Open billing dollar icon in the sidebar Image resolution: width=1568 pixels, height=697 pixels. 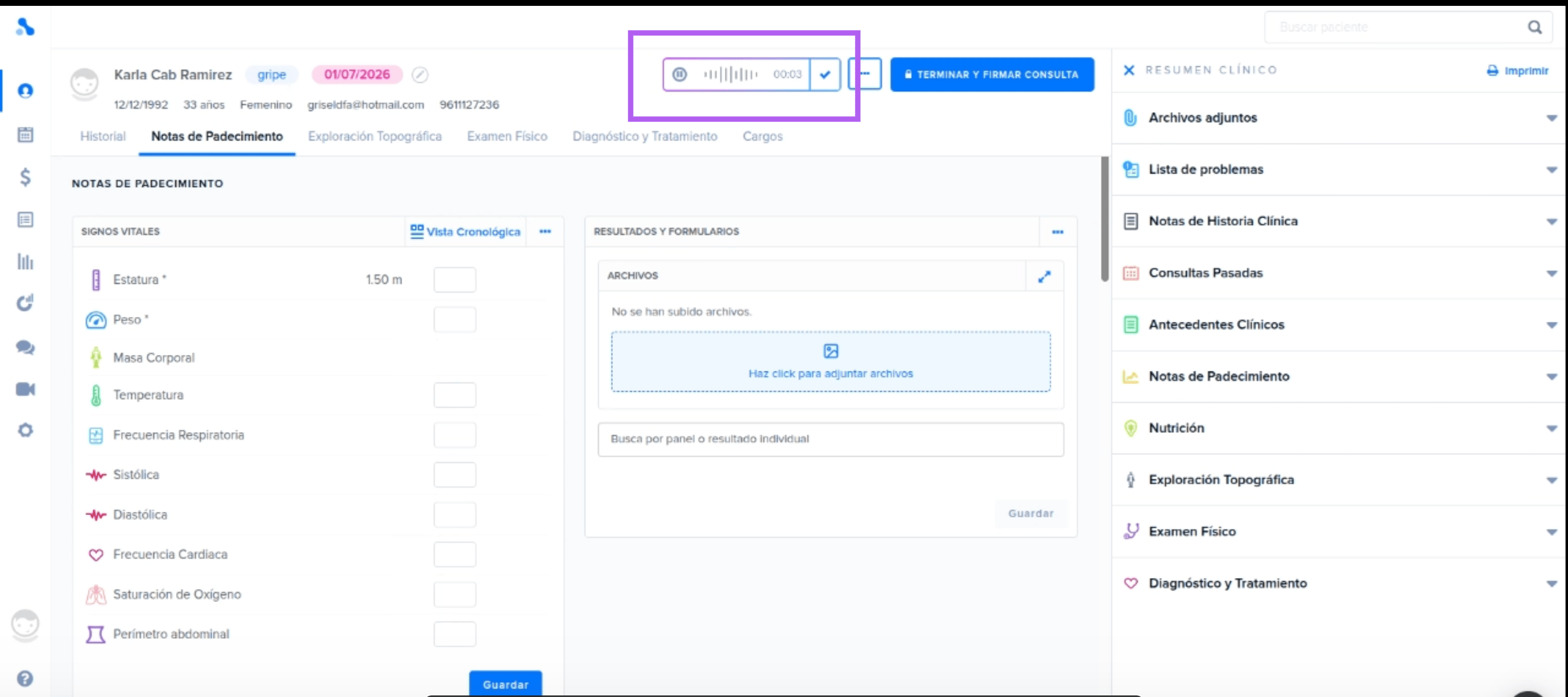(25, 177)
